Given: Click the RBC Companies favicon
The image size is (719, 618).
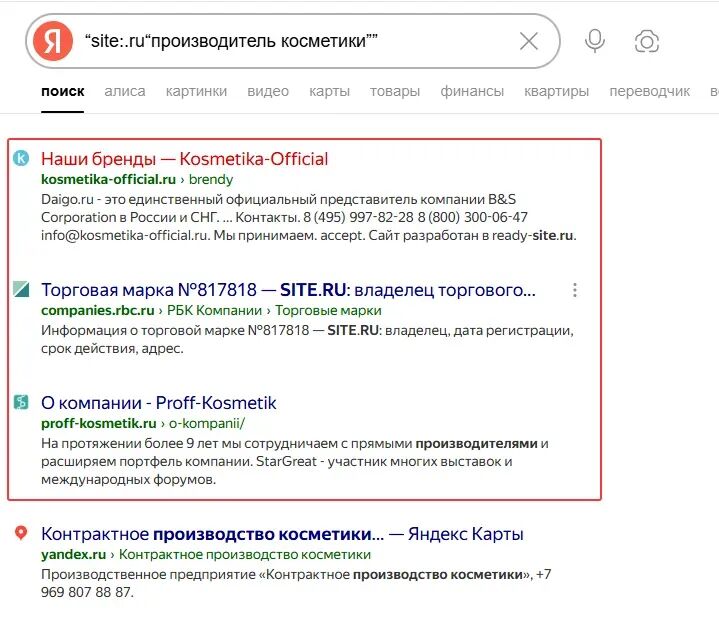Looking at the screenshot, I should [21, 289].
